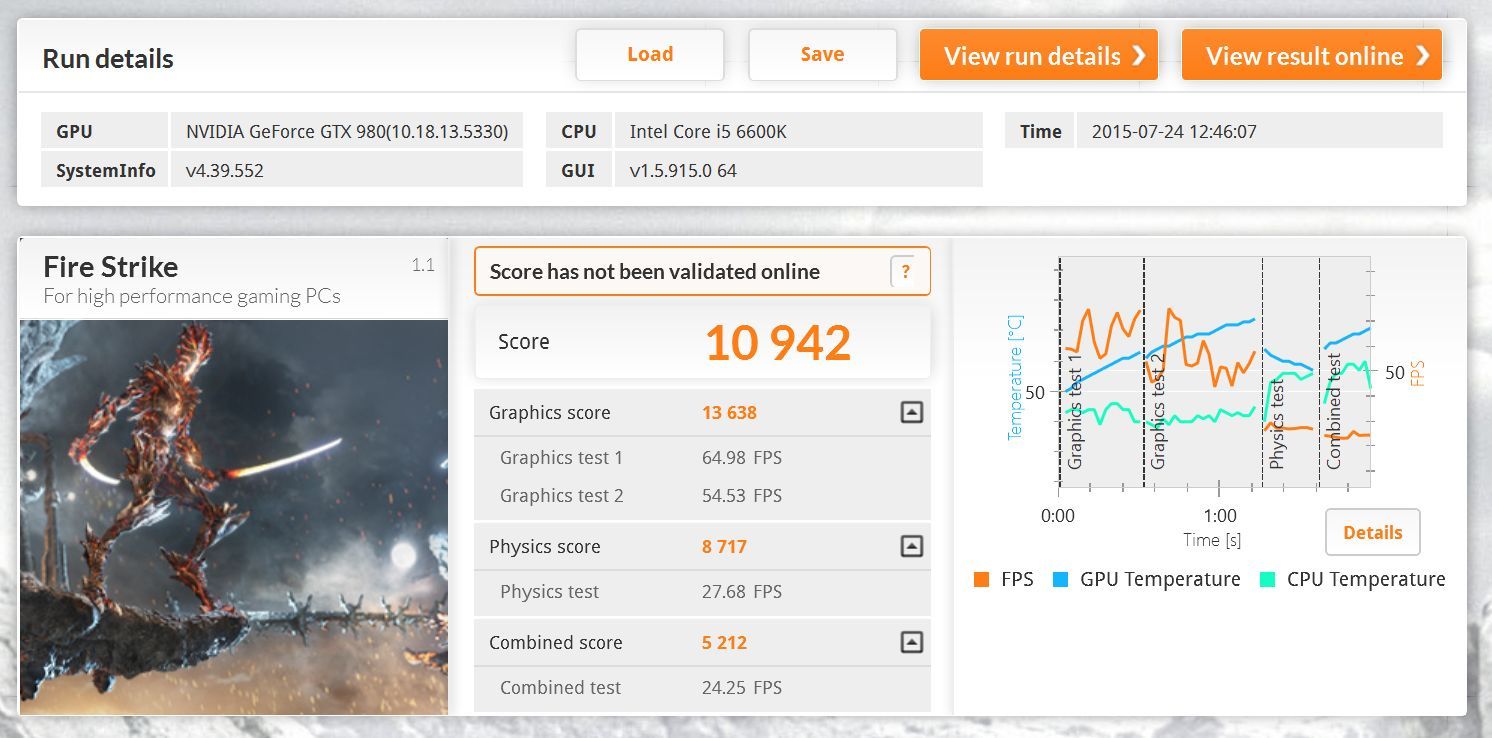
Task: Click the Load button
Action: 650,55
